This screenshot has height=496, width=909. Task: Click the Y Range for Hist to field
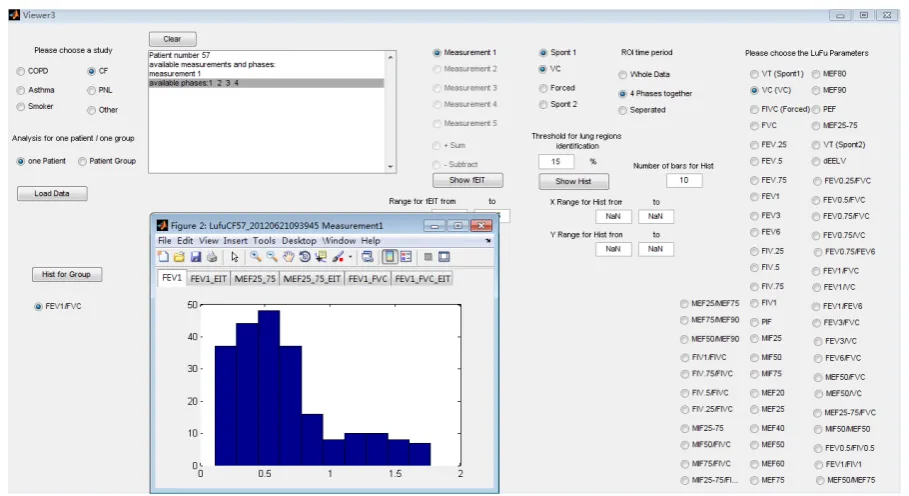(x=655, y=249)
